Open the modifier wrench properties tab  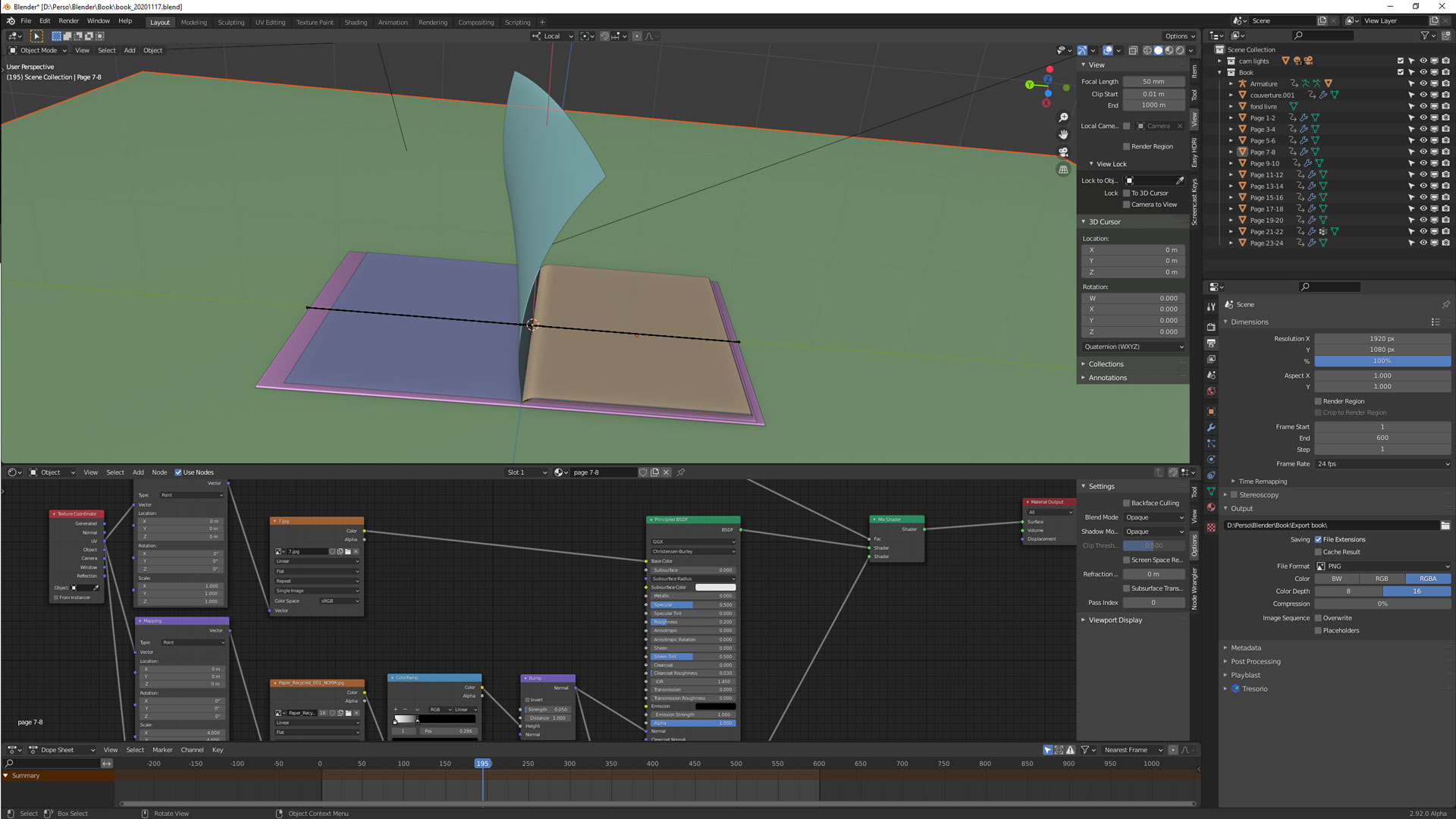(x=1211, y=428)
